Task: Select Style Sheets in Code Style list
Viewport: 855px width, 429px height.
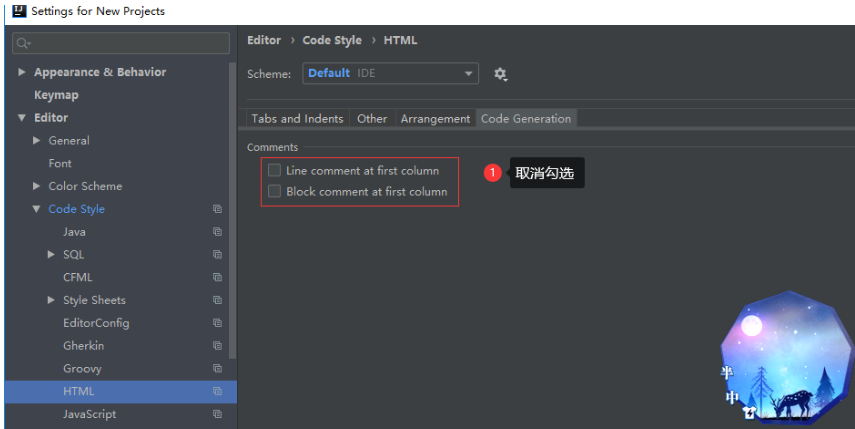Action: [x=94, y=300]
